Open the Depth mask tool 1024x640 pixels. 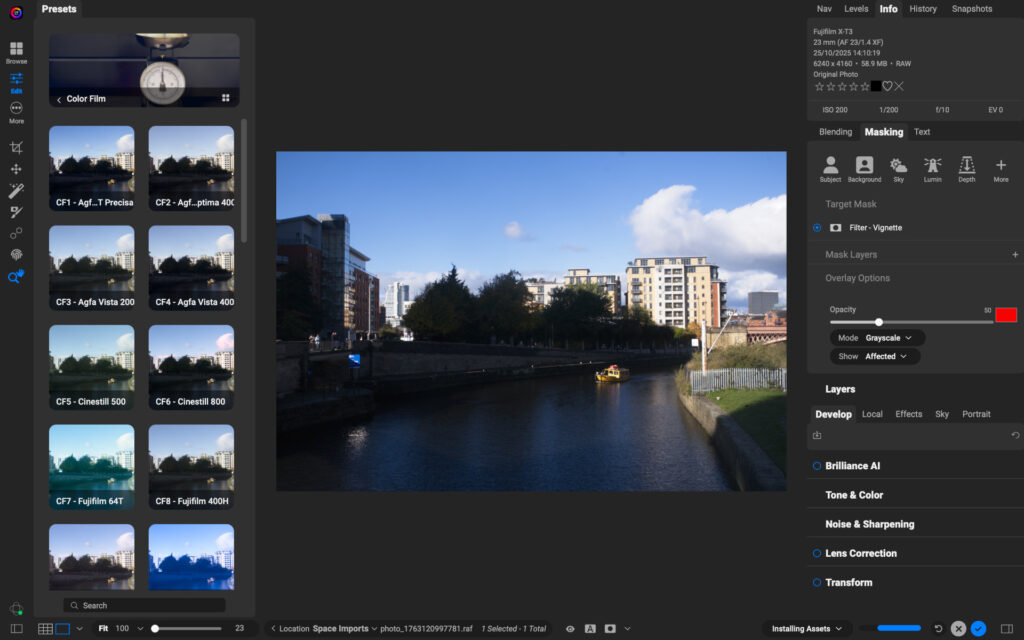click(x=965, y=168)
